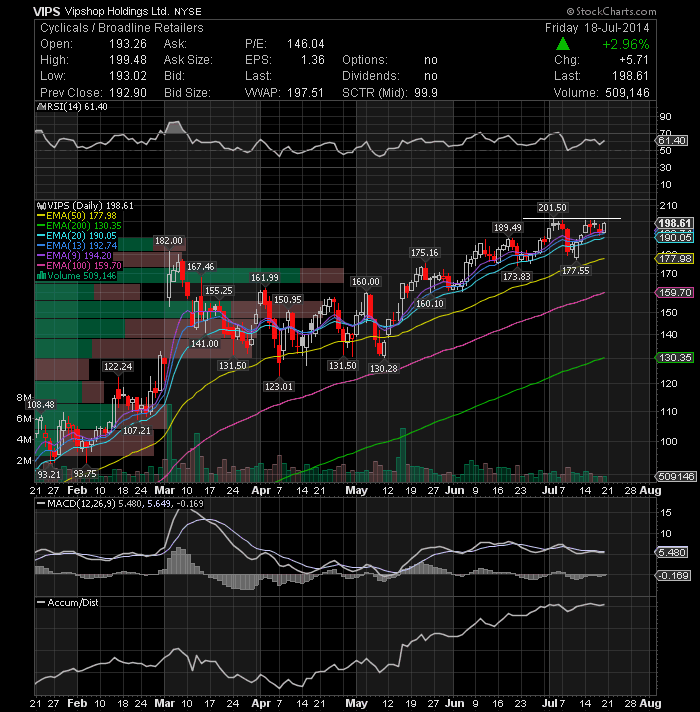Click the 198.61 last price axis tag
This screenshot has height=712, width=700.
pyautogui.click(x=674, y=223)
